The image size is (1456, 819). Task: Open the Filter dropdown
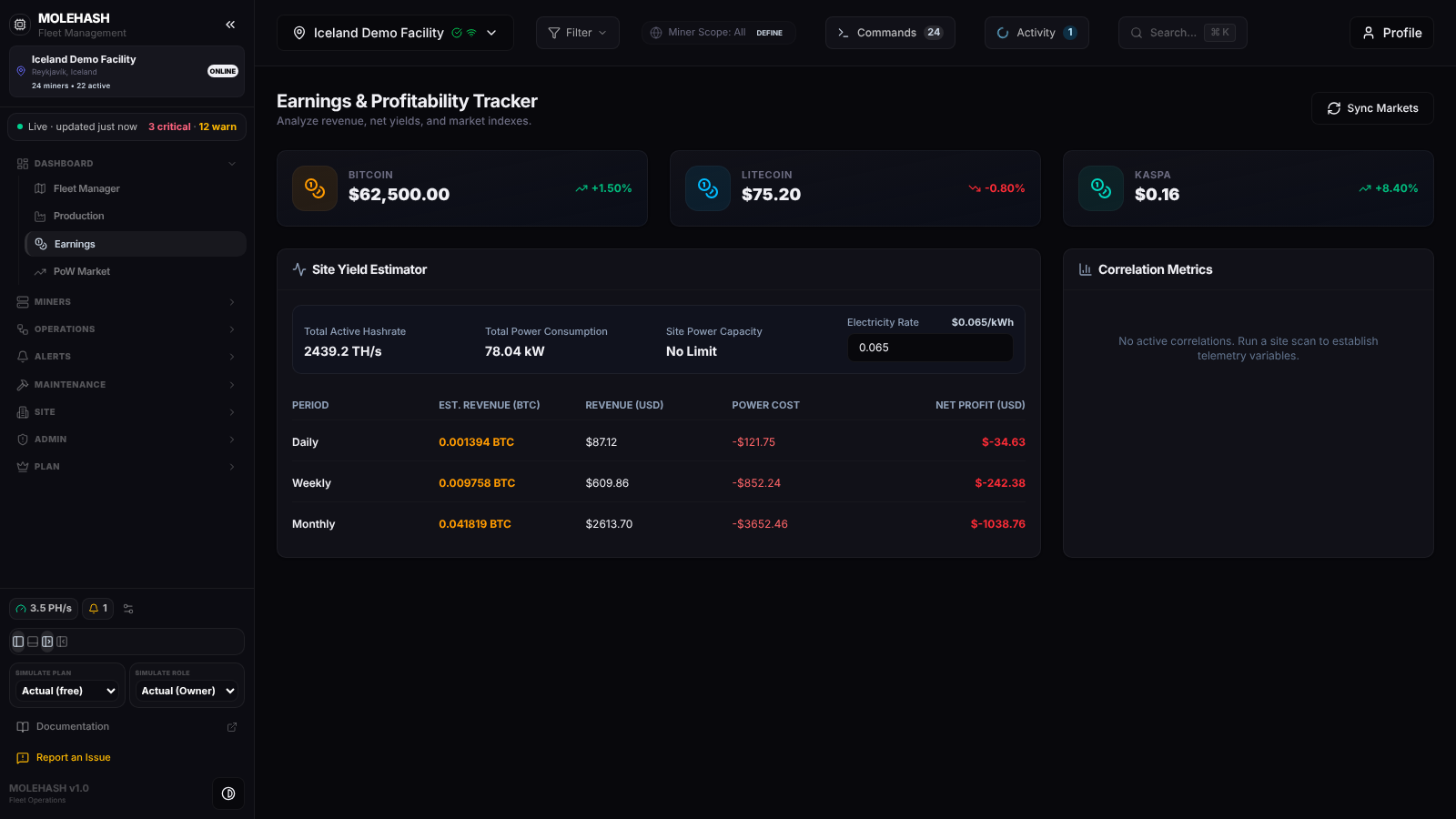click(578, 33)
